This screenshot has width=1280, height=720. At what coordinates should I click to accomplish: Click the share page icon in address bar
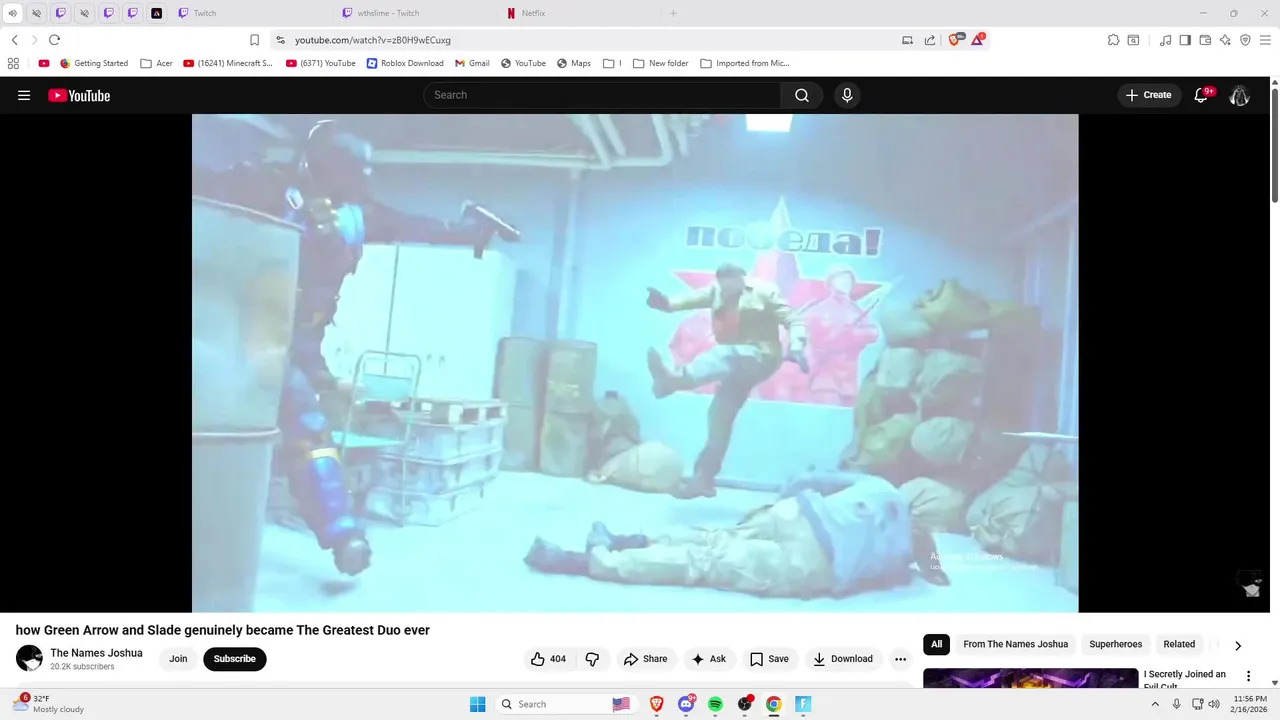click(x=930, y=40)
